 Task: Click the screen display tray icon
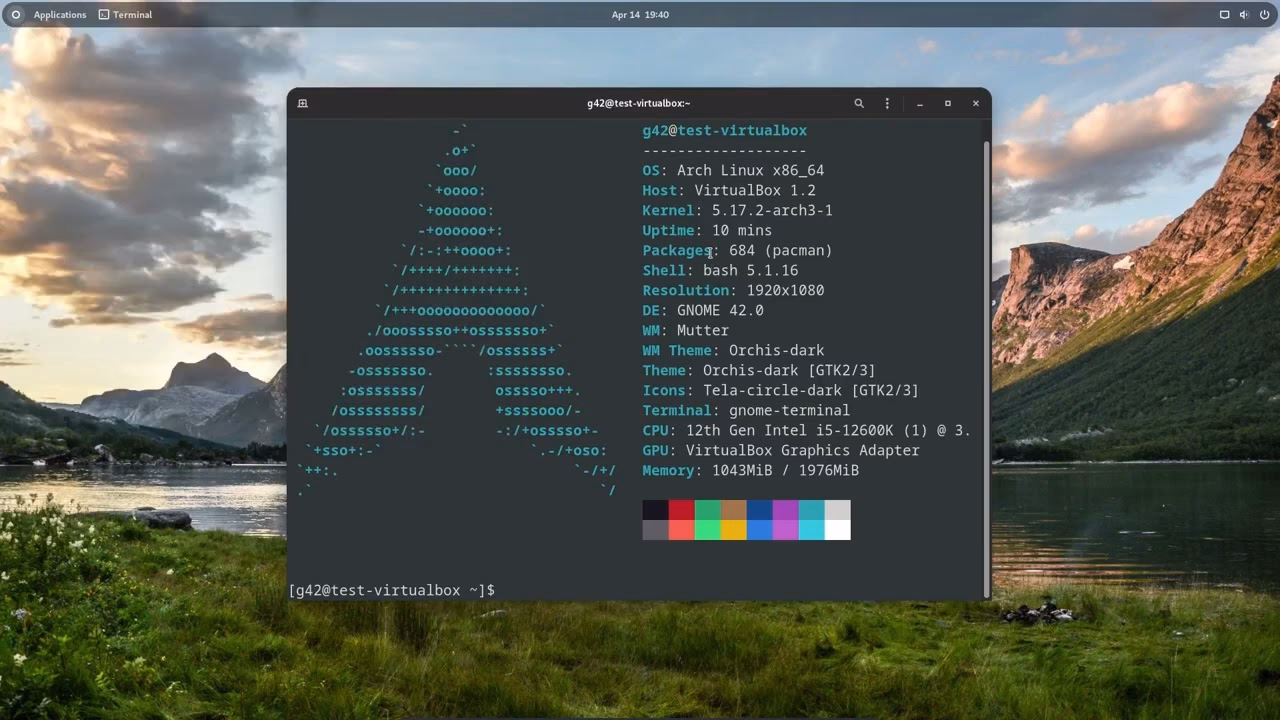[x=1224, y=15]
